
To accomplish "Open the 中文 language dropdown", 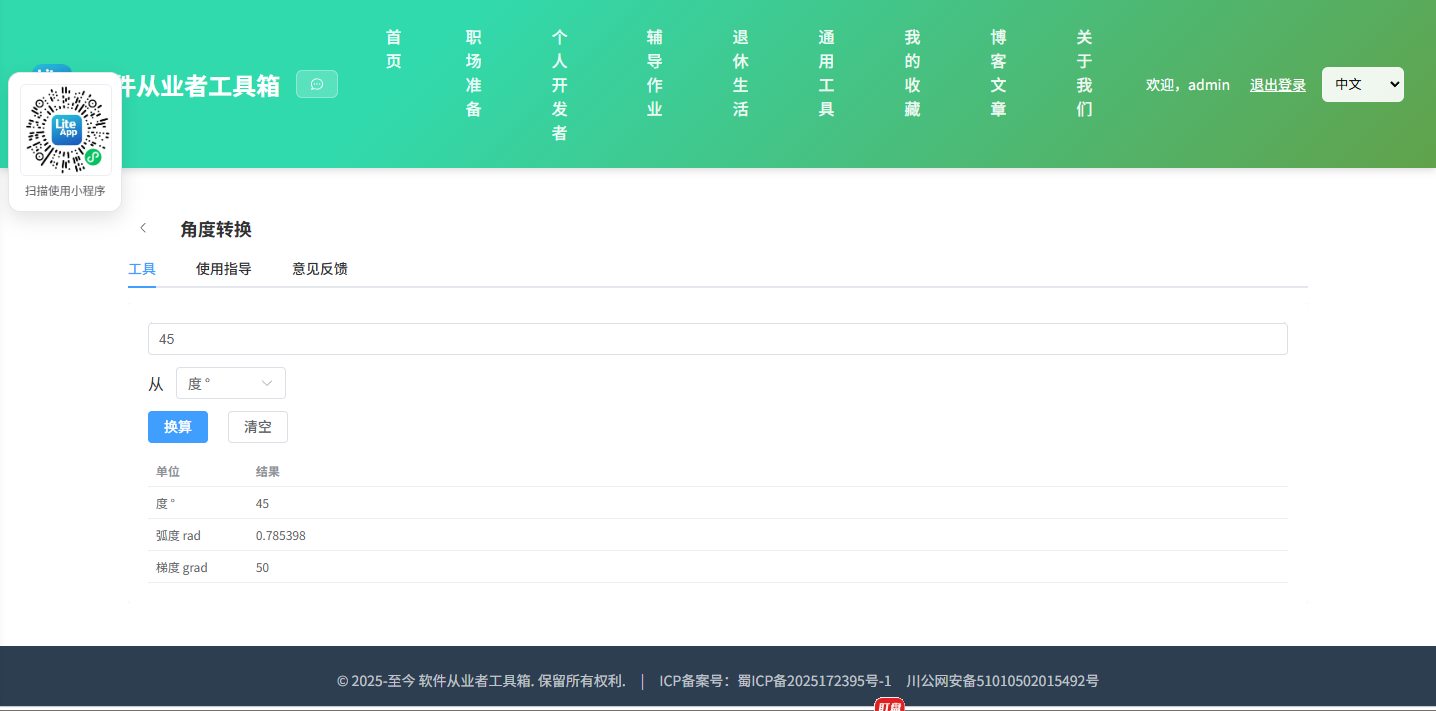I will (1363, 84).
